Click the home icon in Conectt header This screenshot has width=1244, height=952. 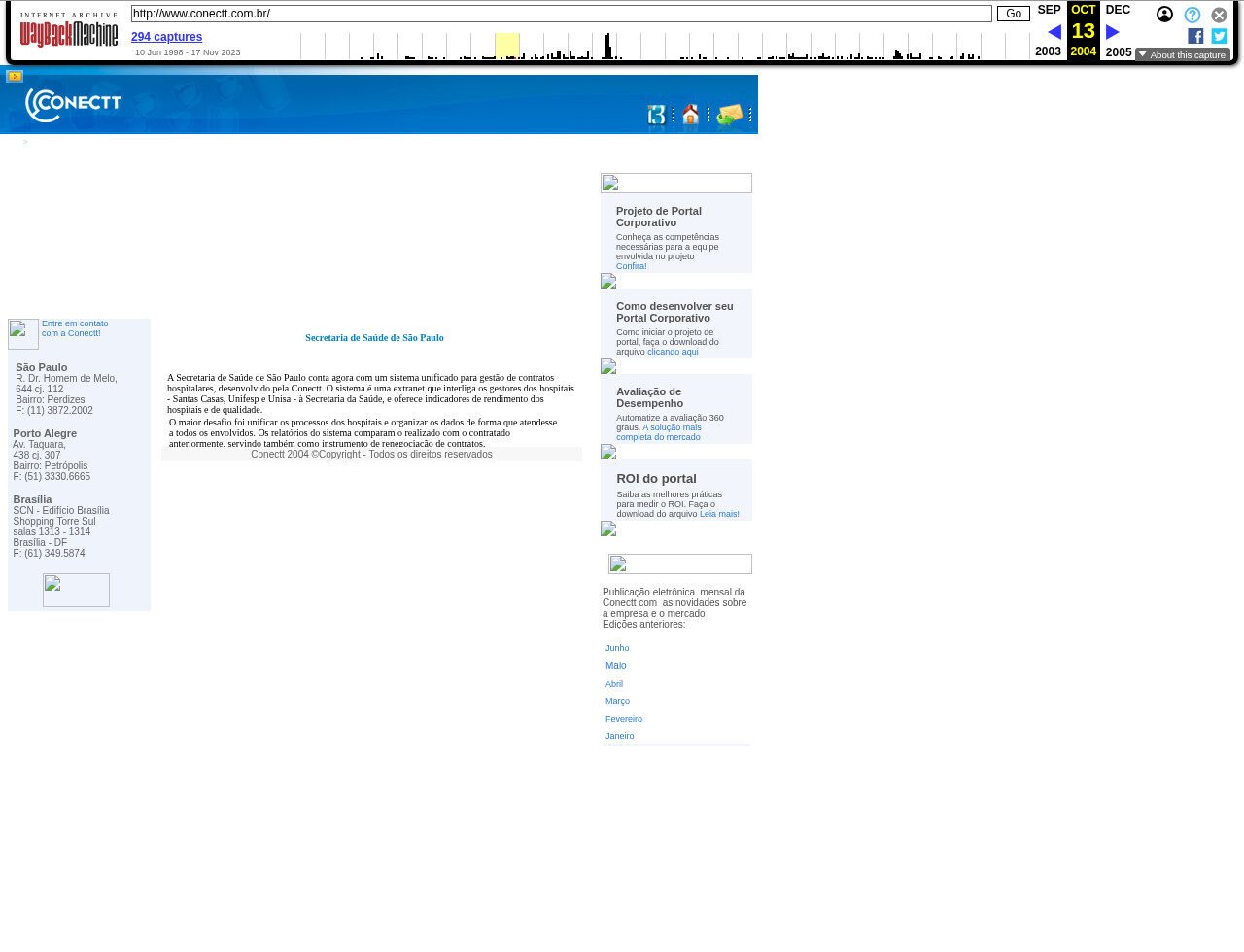click(690, 116)
